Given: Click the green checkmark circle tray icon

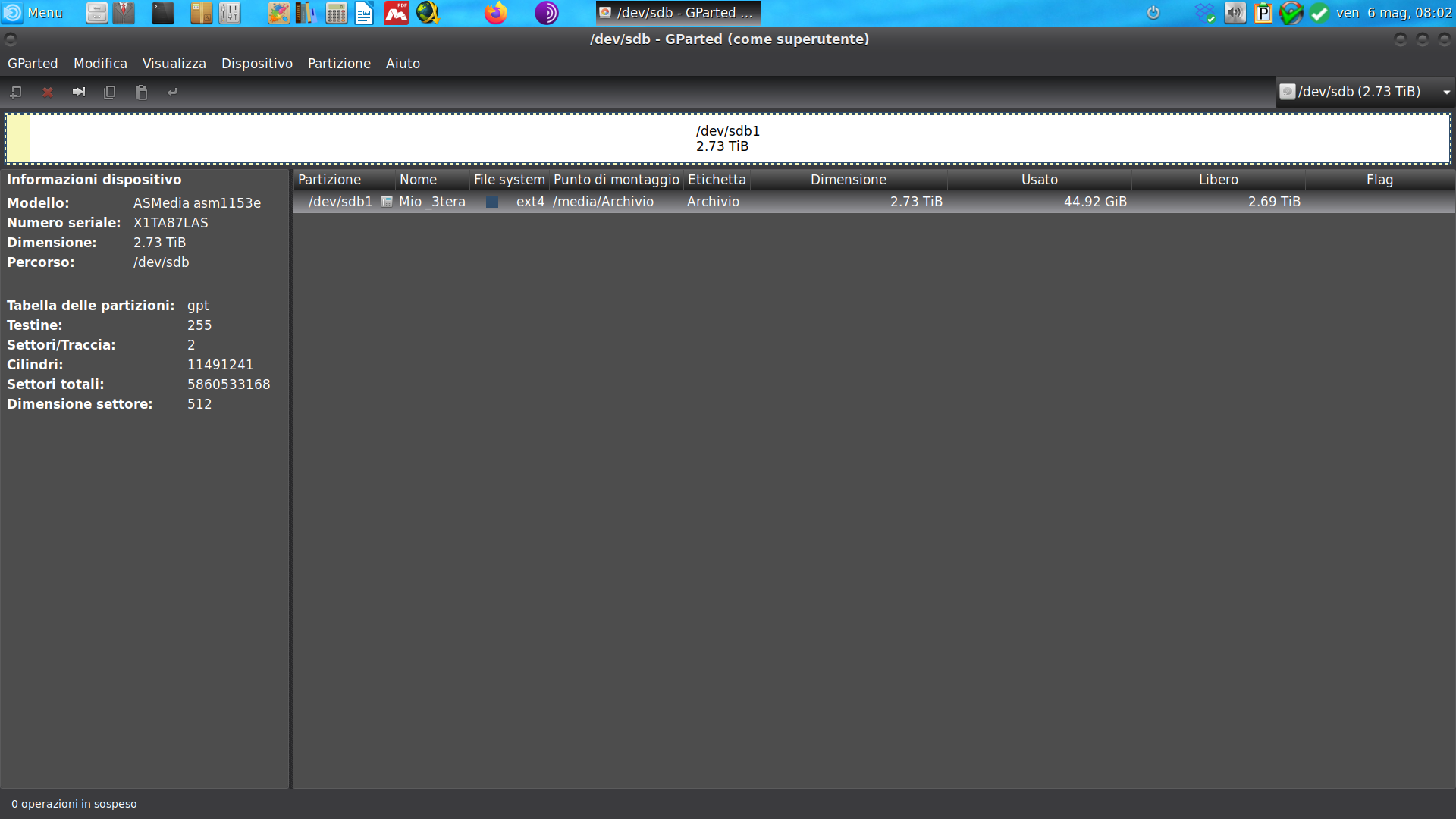Looking at the screenshot, I should point(1319,13).
